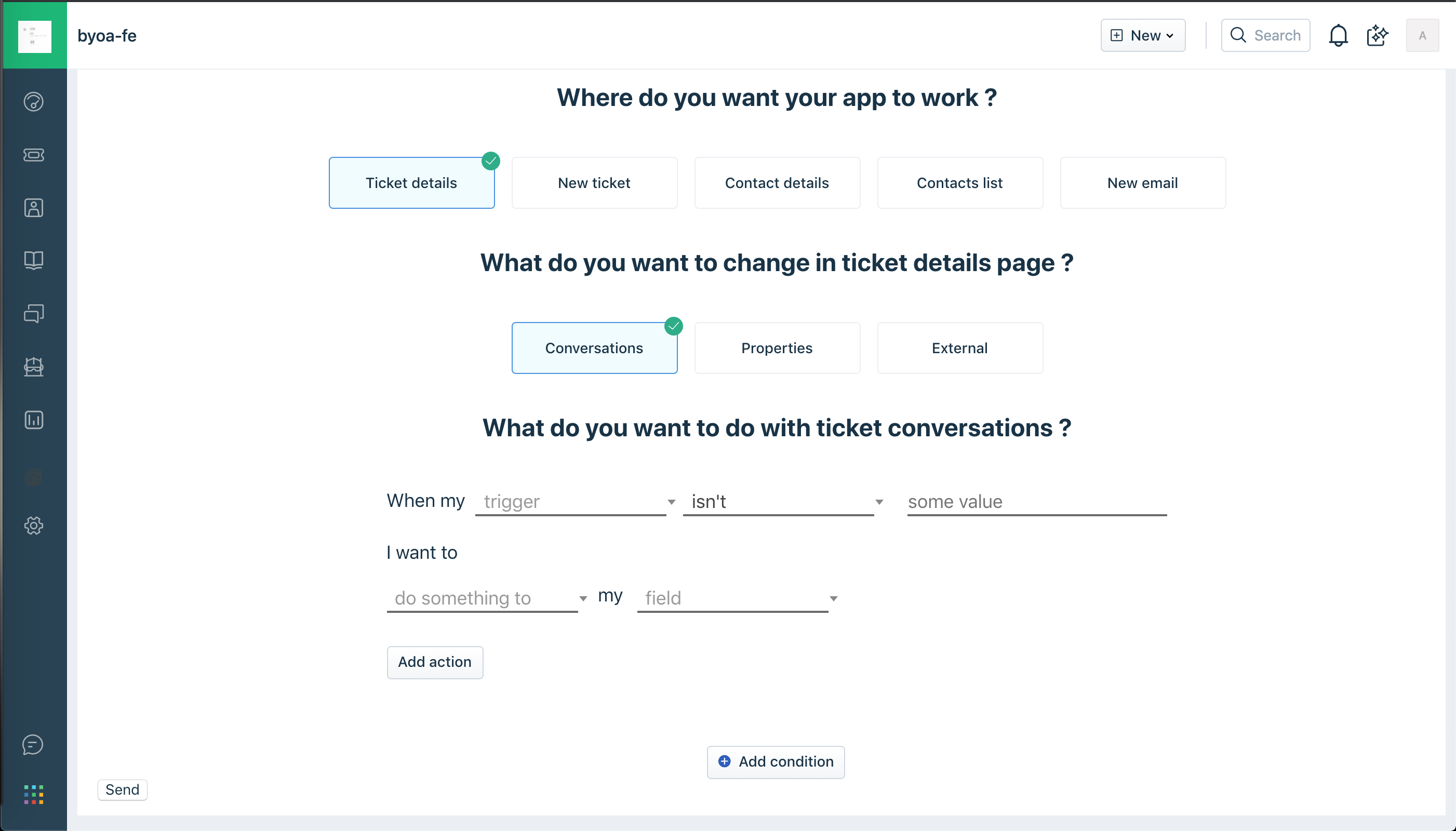Open the Contacts icon in sidebar

pyautogui.click(x=34, y=208)
